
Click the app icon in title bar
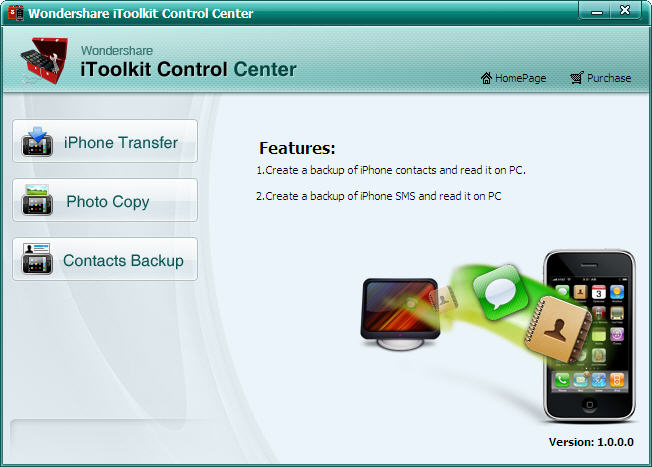tap(16, 12)
